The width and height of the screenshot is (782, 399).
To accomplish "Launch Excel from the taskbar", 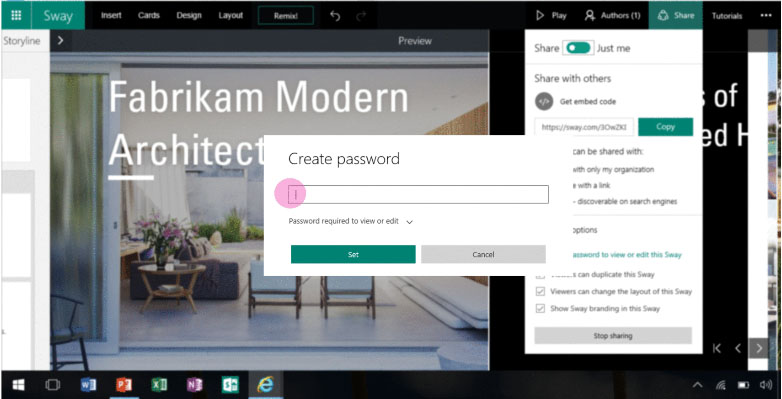I will coord(159,385).
